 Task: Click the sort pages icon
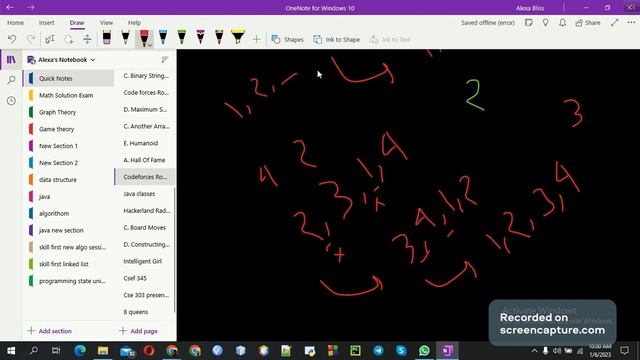164,60
